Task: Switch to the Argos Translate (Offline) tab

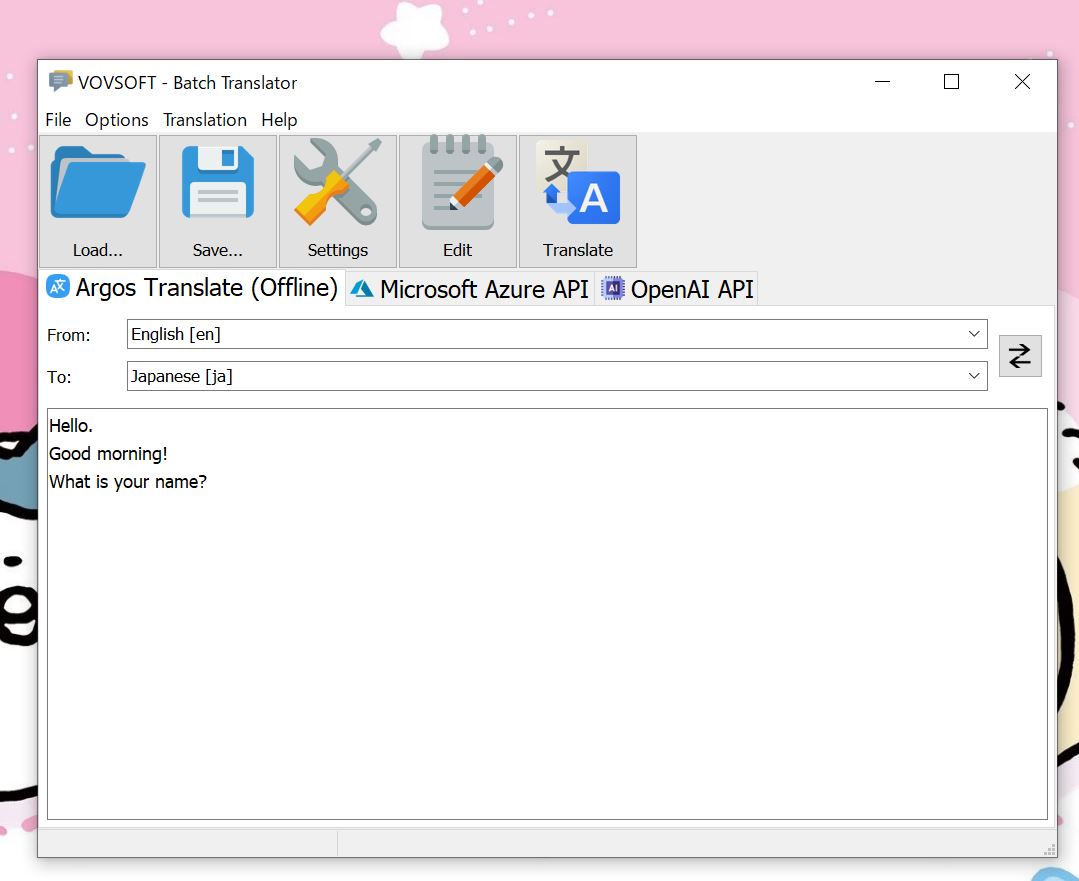Action: (x=193, y=288)
